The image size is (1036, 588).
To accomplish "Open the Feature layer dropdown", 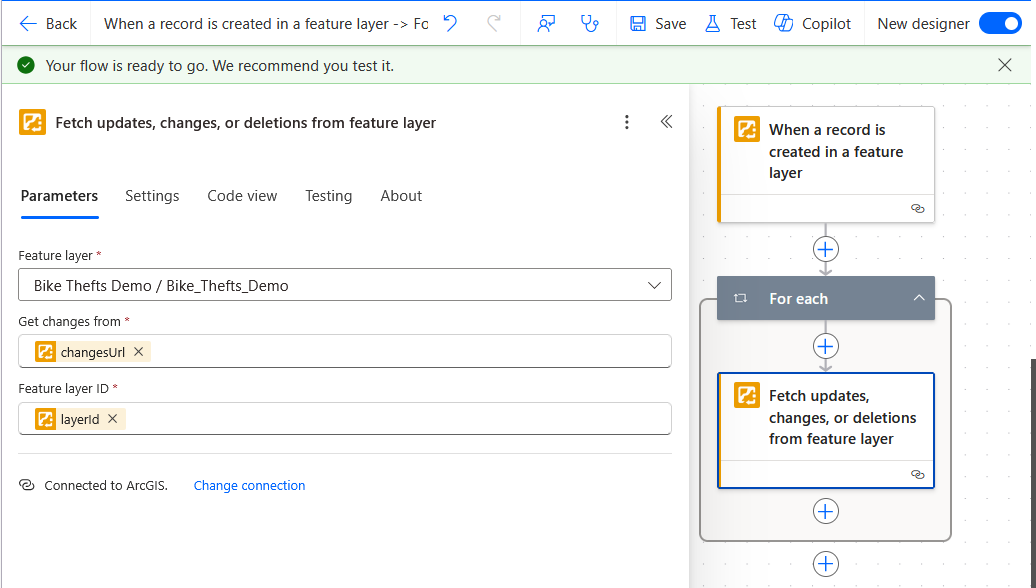I will (345, 285).
